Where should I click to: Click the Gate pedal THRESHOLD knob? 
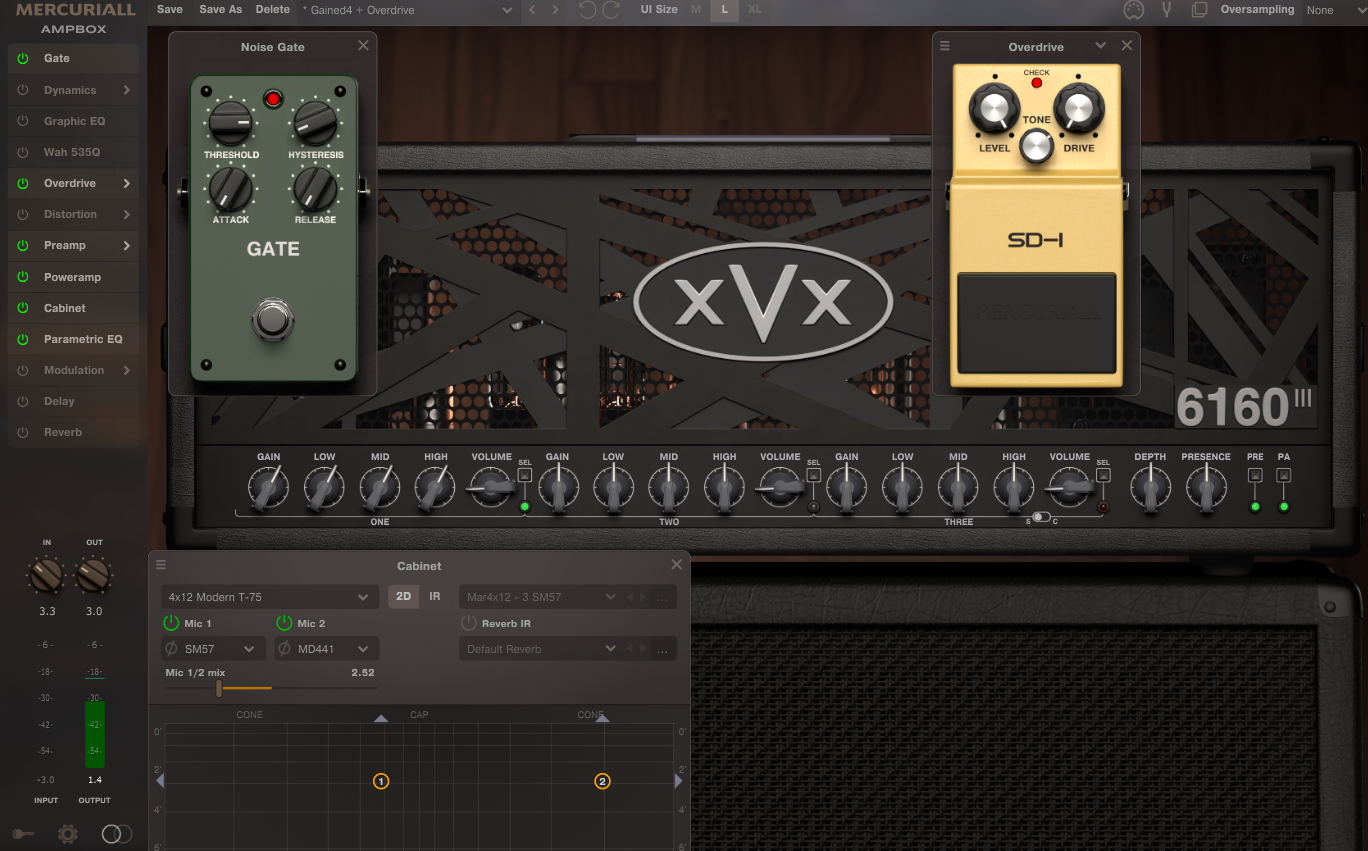pyautogui.click(x=231, y=124)
